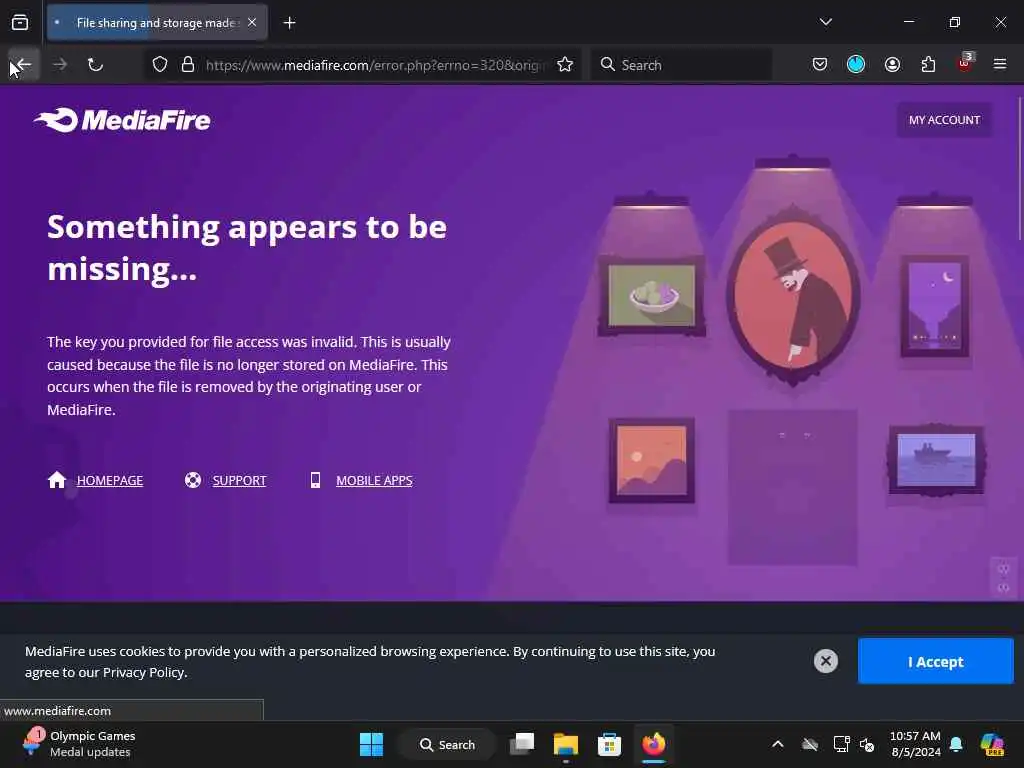Follow the SUPPORT link
The width and height of the screenshot is (1024, 768).
click(239, 481)
